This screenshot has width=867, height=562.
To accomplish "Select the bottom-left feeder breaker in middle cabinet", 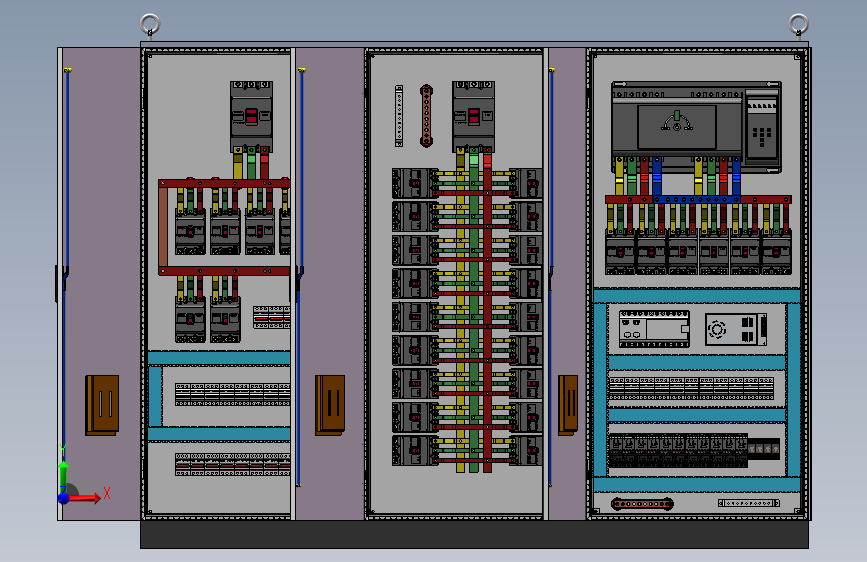I will pyautogui.click(x=415, y=450).
